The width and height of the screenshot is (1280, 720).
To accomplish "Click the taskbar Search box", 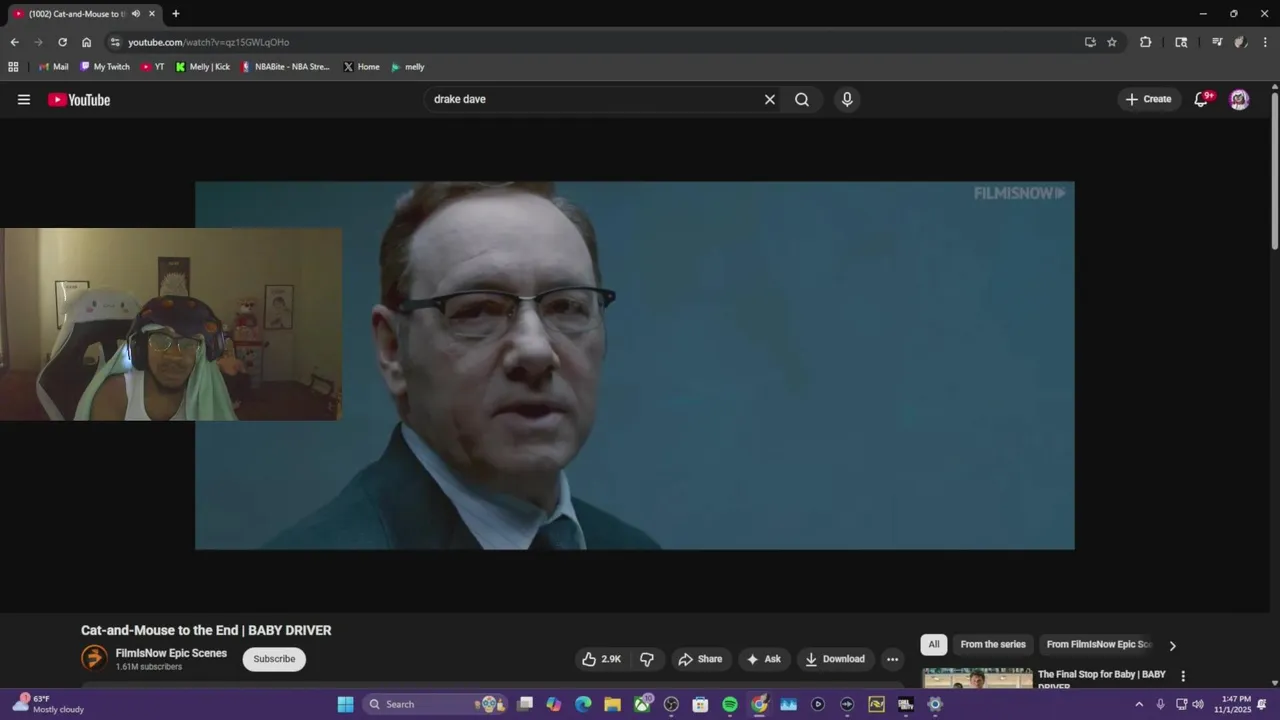I will pyautogui.click(x=435, y=704).
